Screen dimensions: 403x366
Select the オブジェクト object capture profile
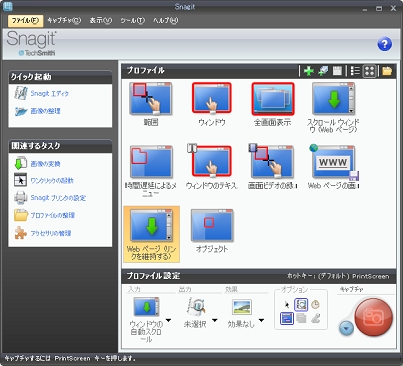212,231
